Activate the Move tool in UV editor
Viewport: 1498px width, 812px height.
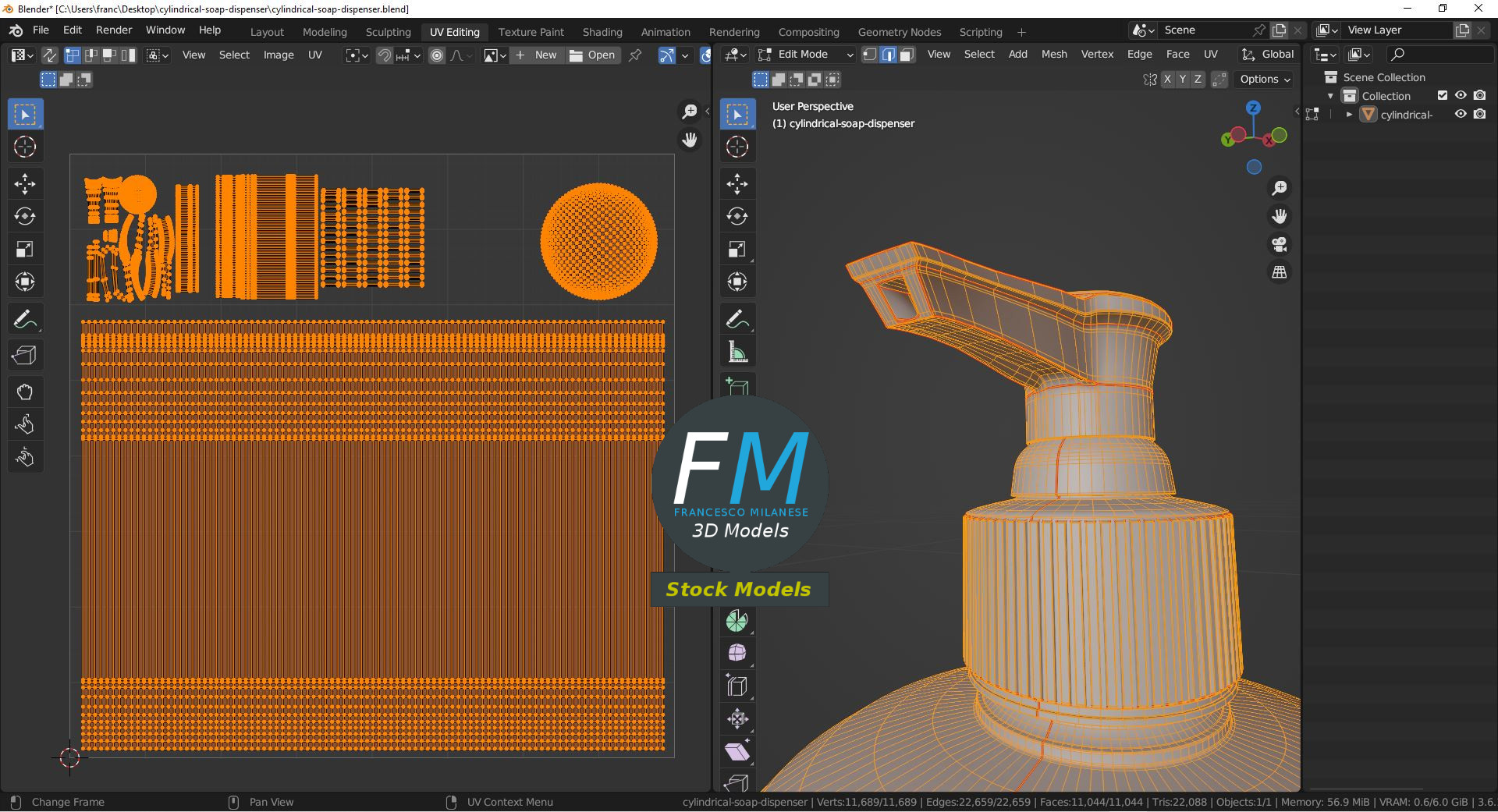tap(25, 184)
